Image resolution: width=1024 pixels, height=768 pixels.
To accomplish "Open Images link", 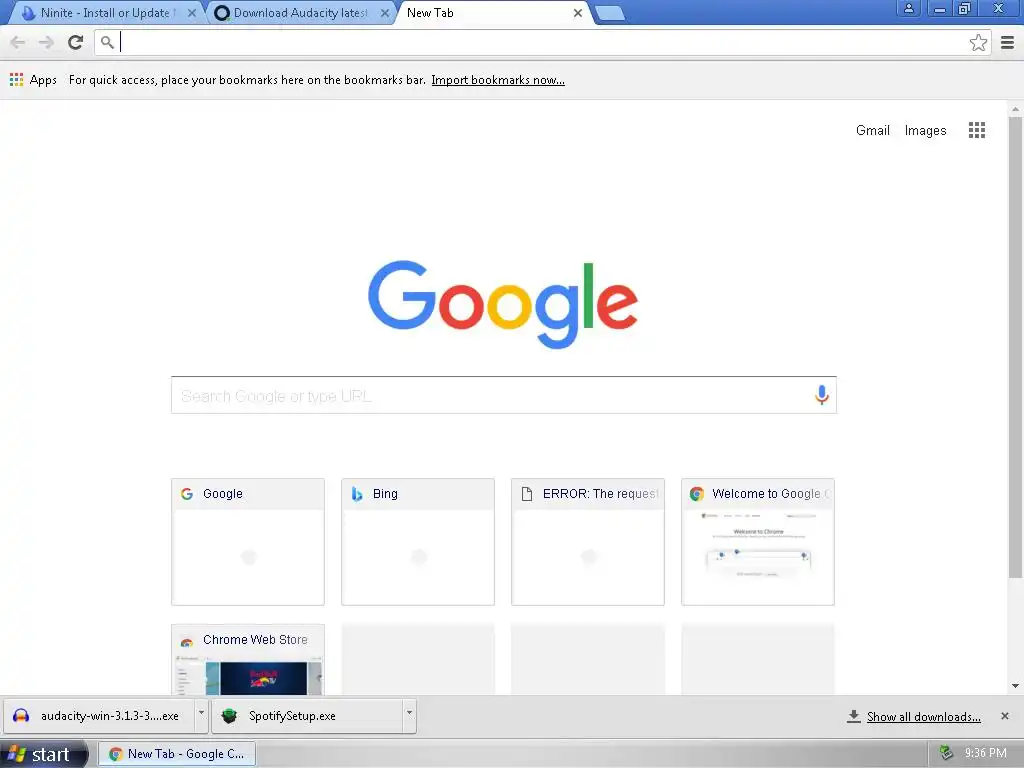I will pyautogui.click(x=925, y=130).
